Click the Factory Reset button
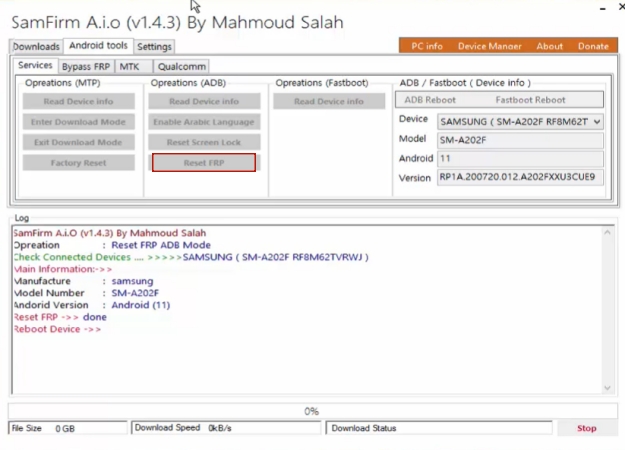 (x=79, y=163)
